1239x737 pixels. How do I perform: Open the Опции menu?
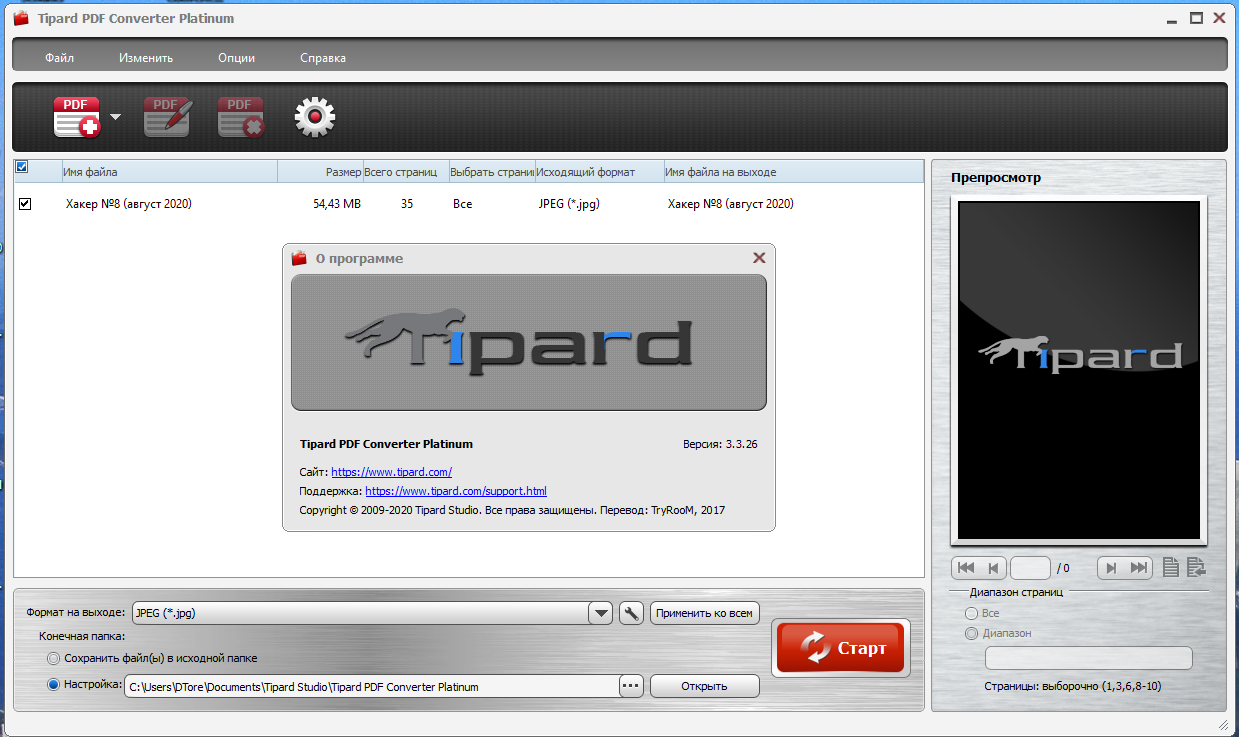(x=236, y=58)
